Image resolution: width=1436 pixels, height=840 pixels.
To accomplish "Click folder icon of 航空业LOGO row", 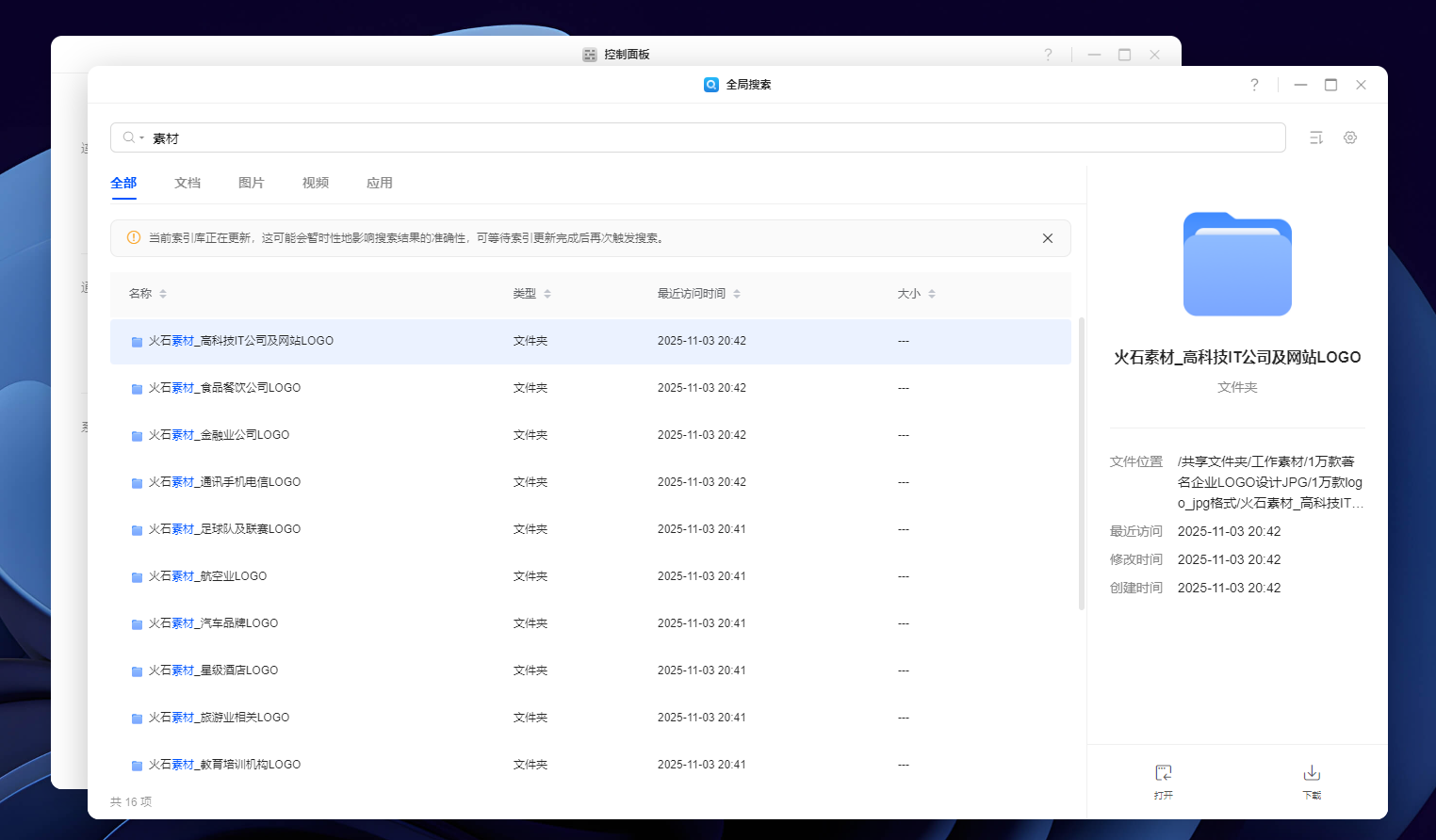I will [x=137, y=577].
